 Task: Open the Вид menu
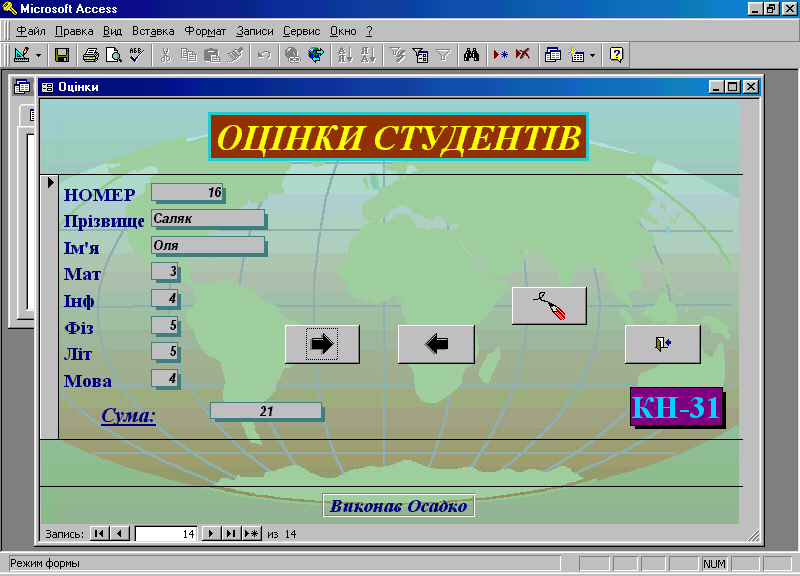point(112,31)
